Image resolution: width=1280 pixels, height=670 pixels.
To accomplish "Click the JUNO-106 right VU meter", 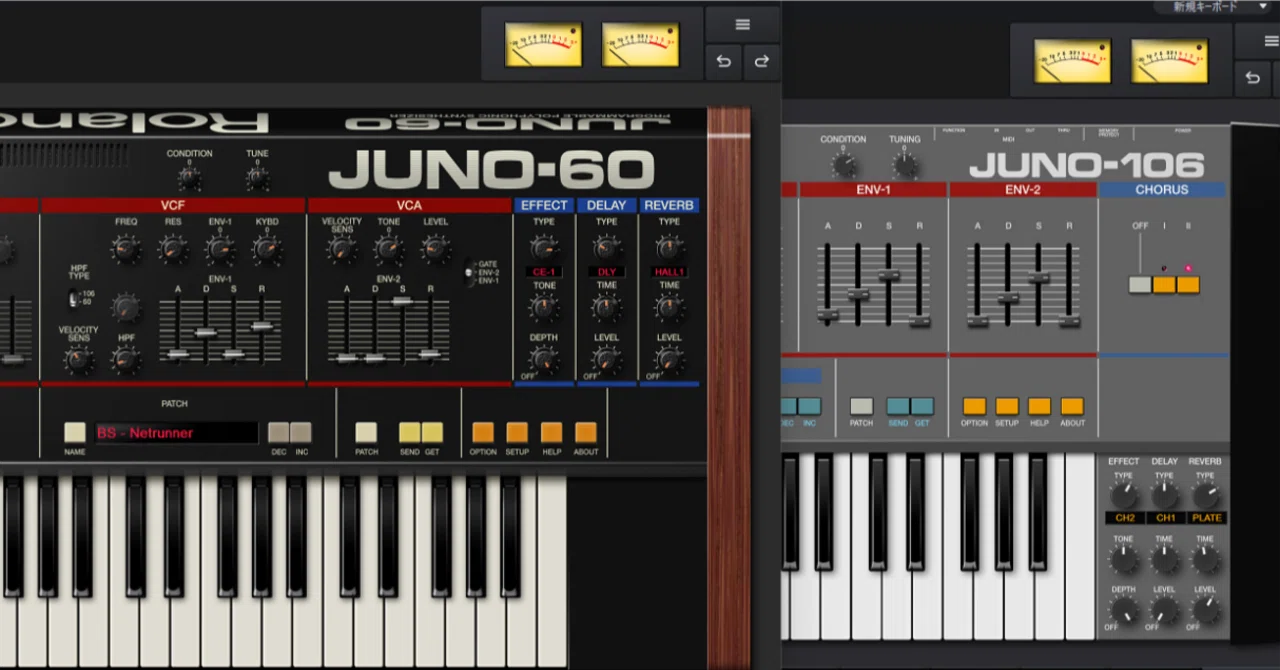I will [x=1169, y=61].
